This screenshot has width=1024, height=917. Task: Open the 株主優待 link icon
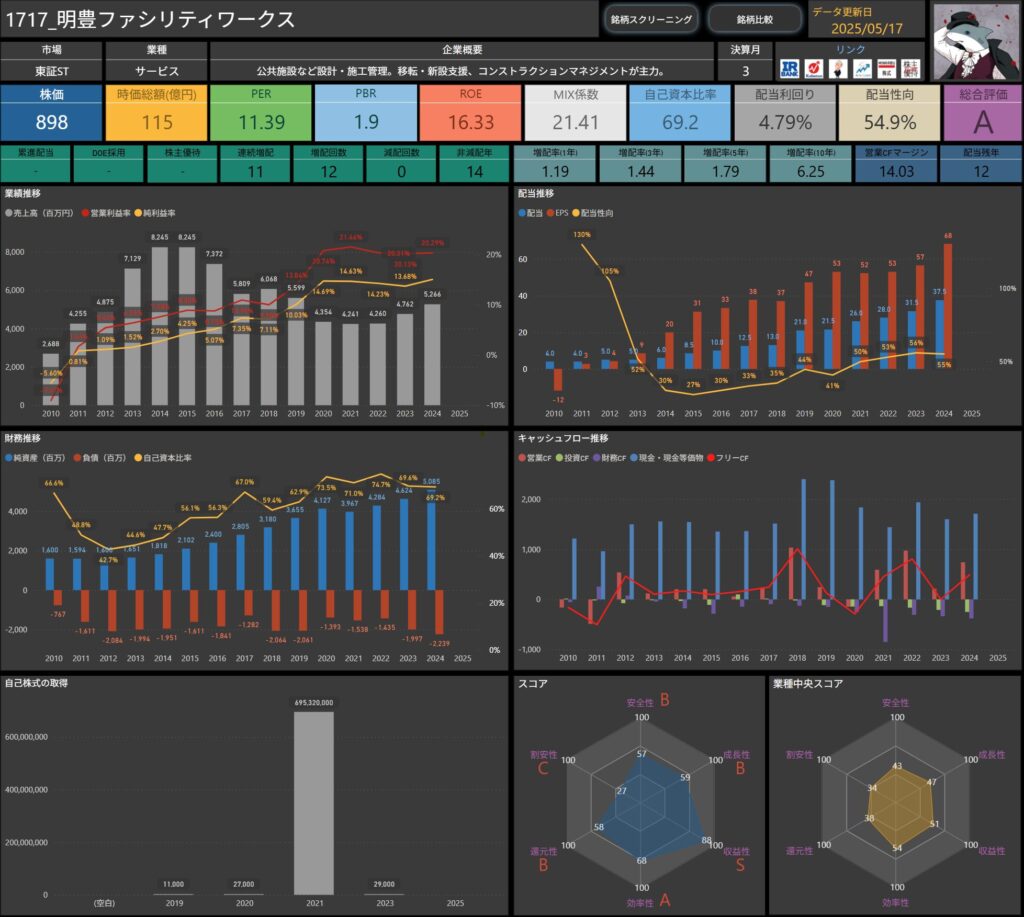point(910,69)
